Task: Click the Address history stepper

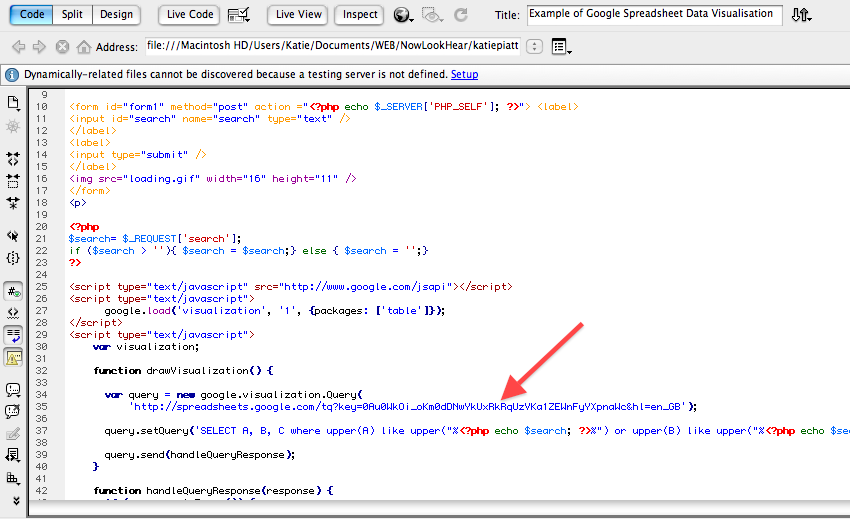Action: [535, 47]
